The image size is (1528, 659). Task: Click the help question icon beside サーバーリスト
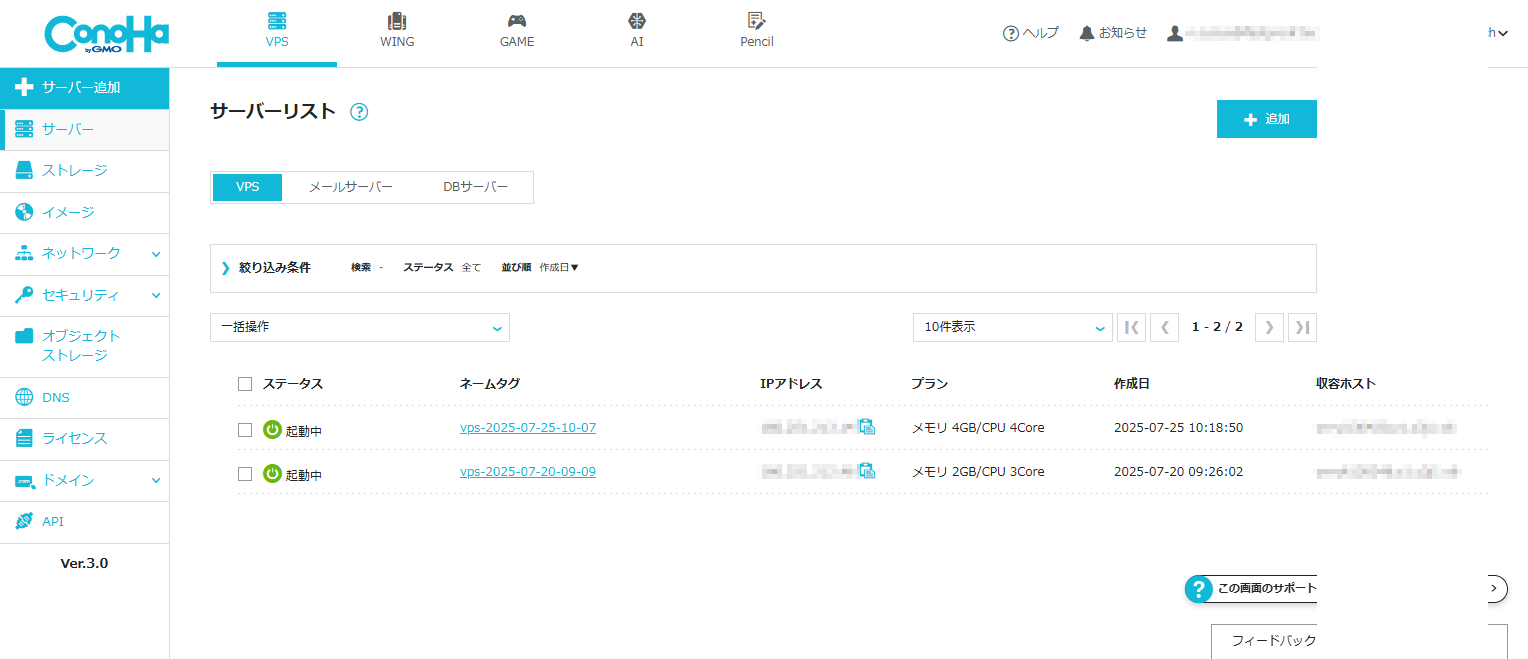[360, 112]
